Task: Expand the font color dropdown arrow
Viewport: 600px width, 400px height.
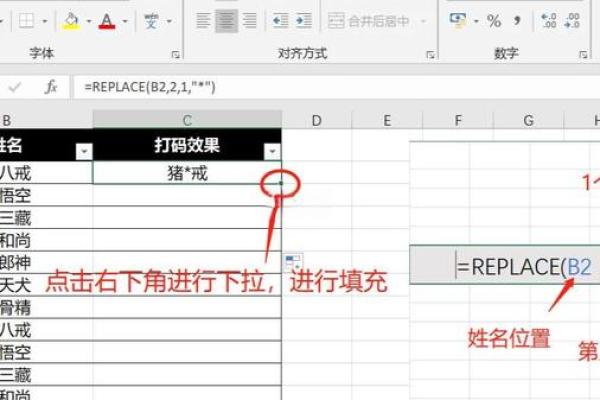Action: (125, 21)
